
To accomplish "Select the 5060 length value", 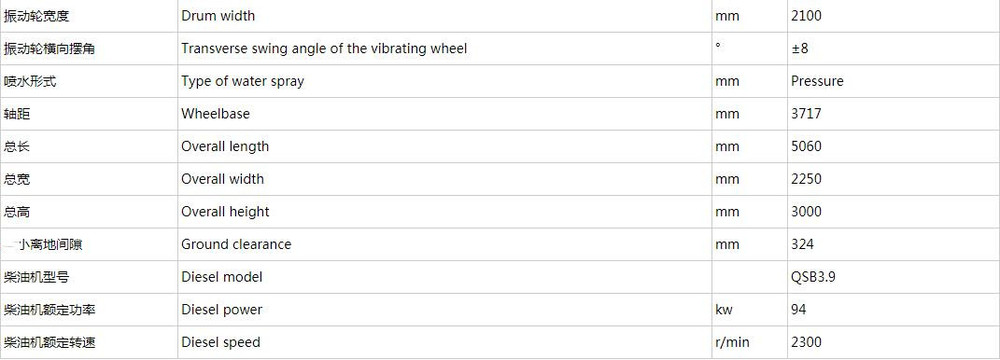I will point(806,146).
